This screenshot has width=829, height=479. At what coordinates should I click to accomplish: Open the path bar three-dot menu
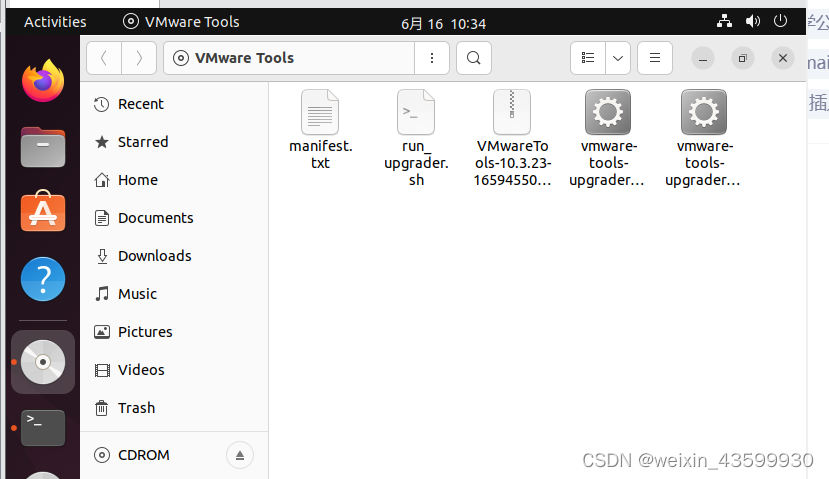pos(432,58)
